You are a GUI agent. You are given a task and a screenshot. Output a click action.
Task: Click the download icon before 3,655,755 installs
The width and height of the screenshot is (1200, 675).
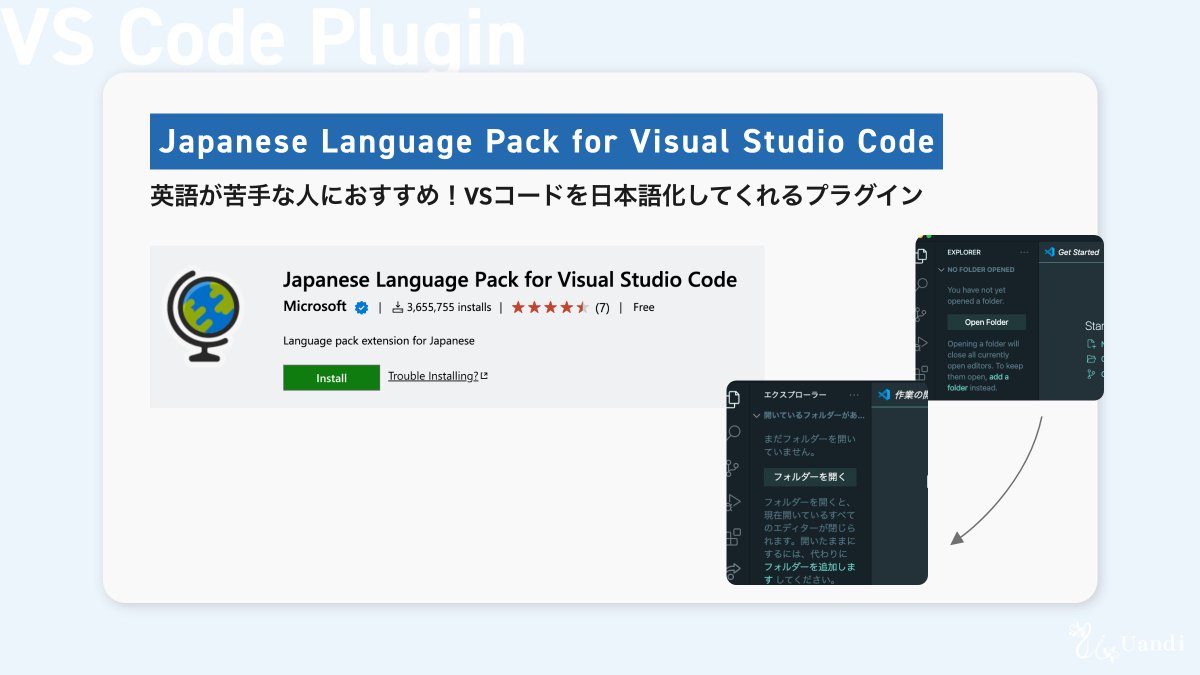(x=397, y=307)
